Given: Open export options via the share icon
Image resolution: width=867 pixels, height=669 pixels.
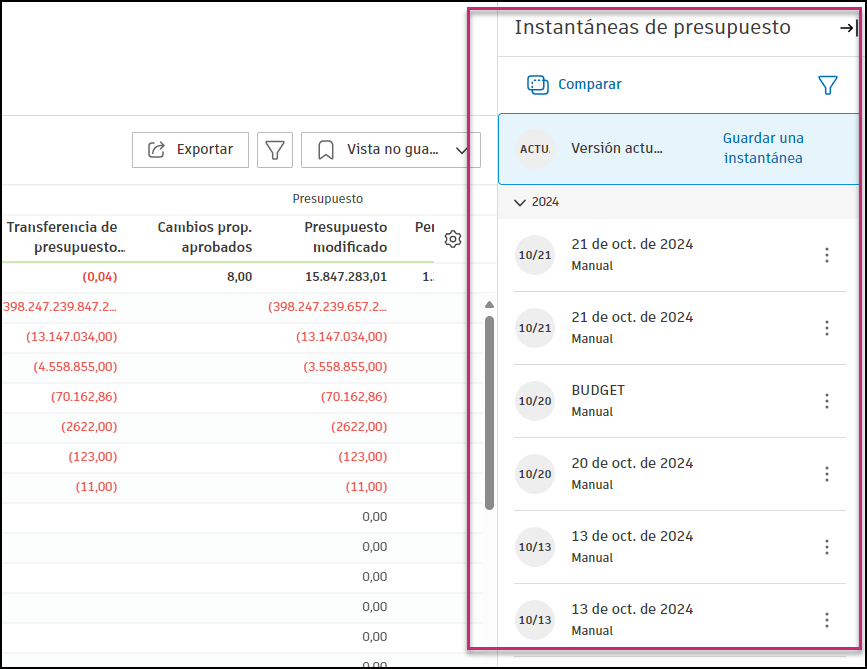Looking at the screenshot, I should pyautogui.click(x=157, y=150).
